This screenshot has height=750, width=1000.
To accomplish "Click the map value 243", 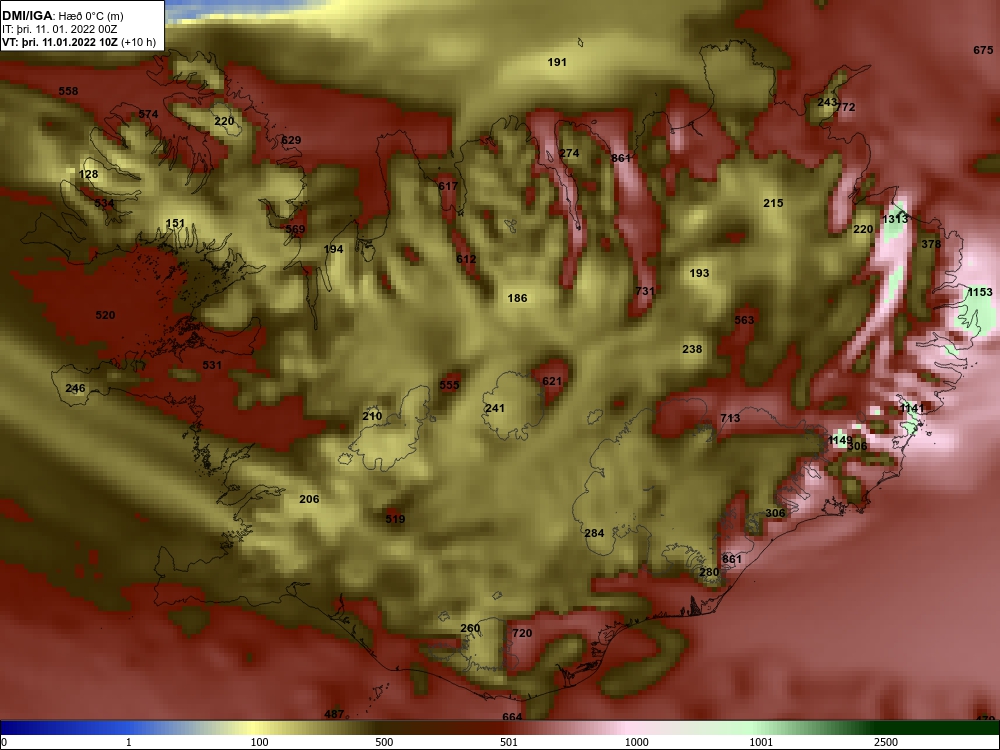I will 827,102.
